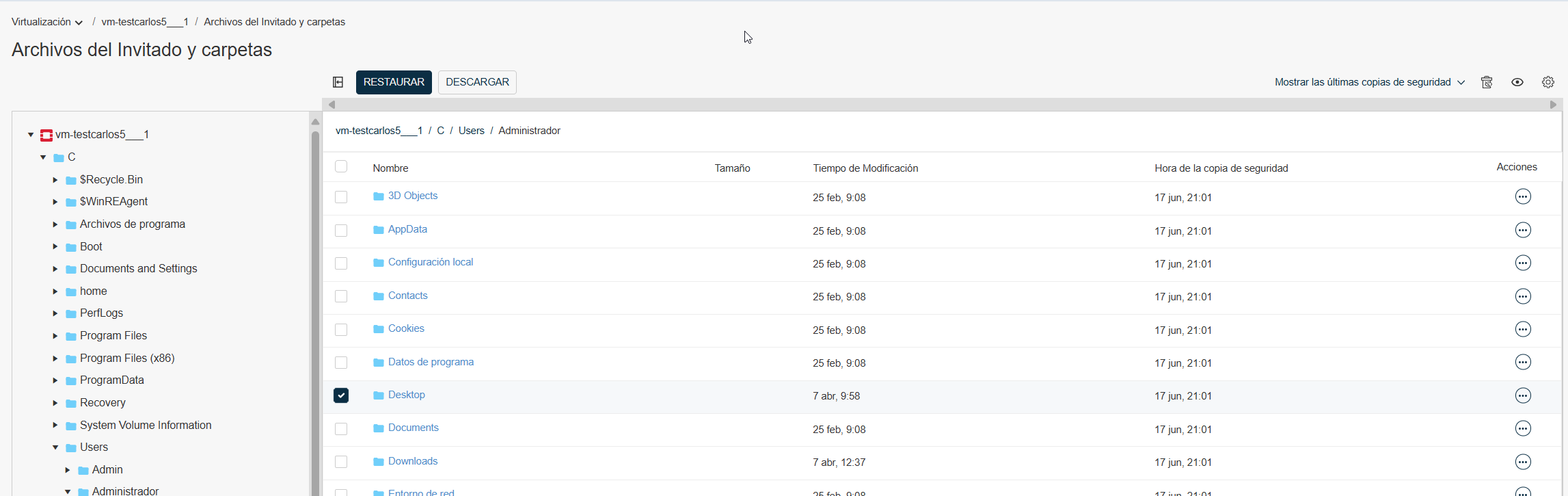Go to Users in path breadcrumb
Screen dimensions: 1568x496
tap(471, 131)
